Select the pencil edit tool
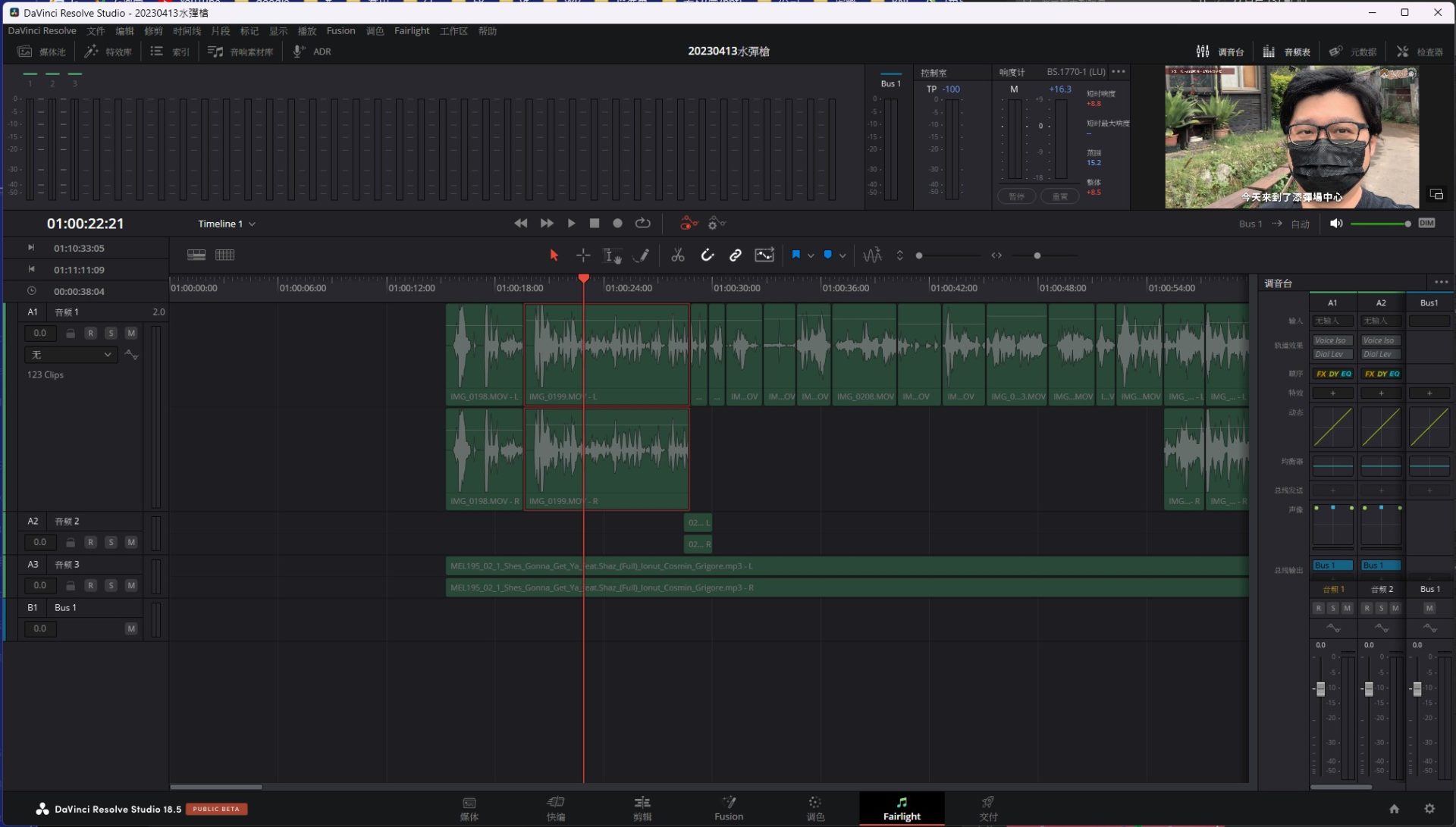 click(642, 255)
